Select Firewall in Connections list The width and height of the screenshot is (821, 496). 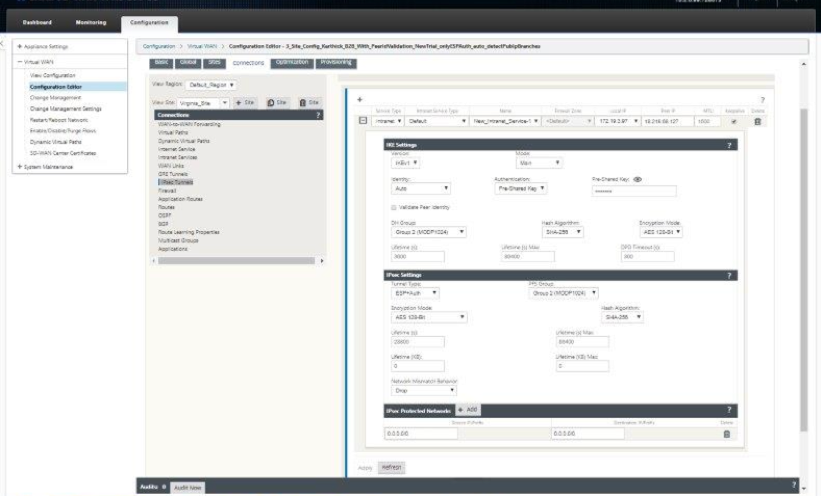167,191
